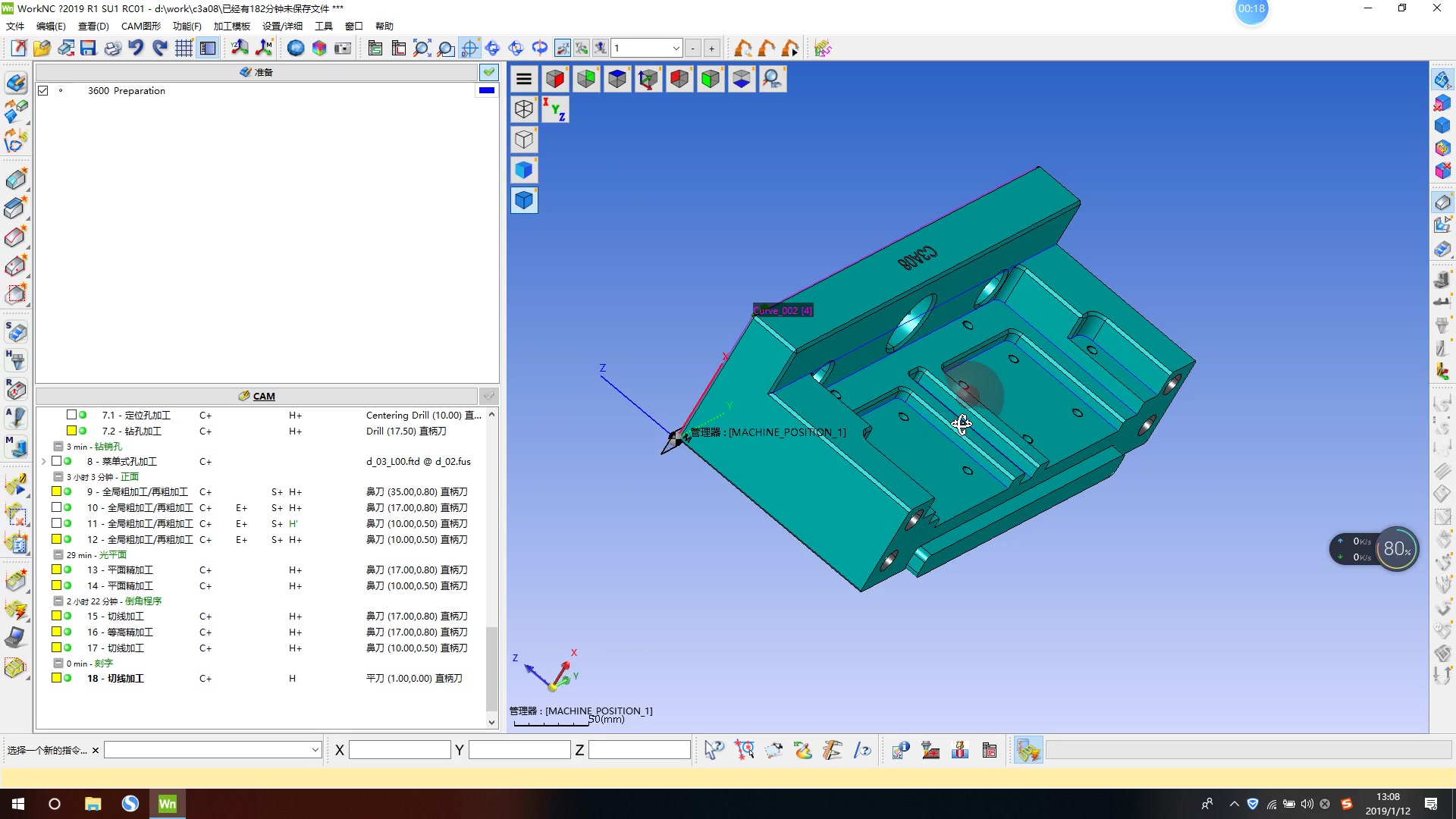The height and width of the screenshot is (819, 1456).
Task: Expand the 8 - 菜单式孔加工 tree item
Action: [43, 461]
